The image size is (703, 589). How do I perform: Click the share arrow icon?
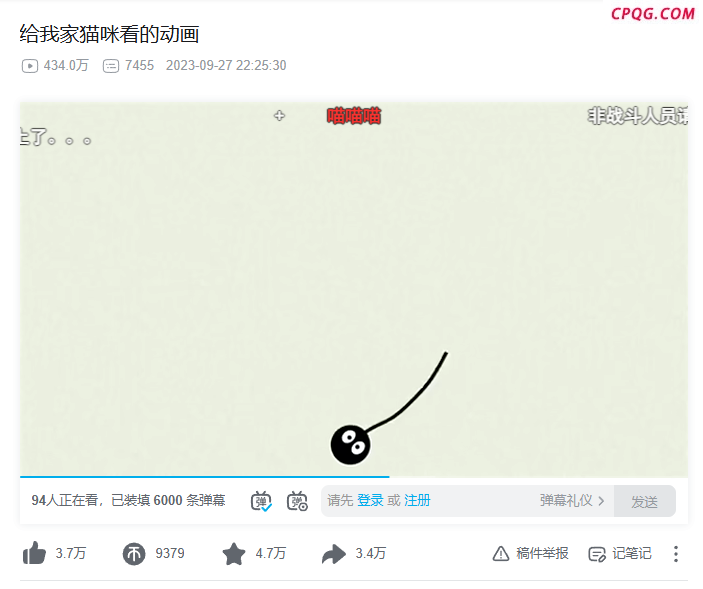point(334,554)
